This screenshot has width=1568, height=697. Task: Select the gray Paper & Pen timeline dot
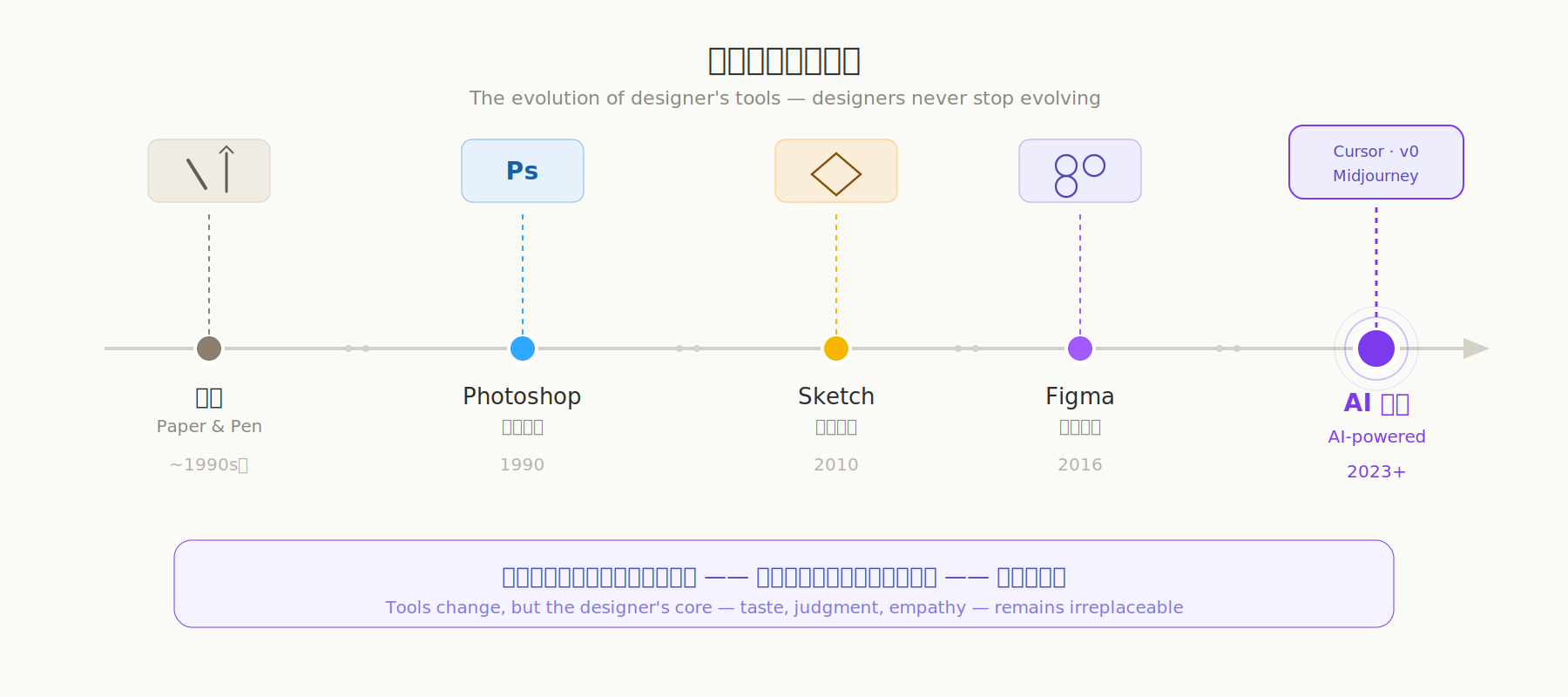point(209,348)
